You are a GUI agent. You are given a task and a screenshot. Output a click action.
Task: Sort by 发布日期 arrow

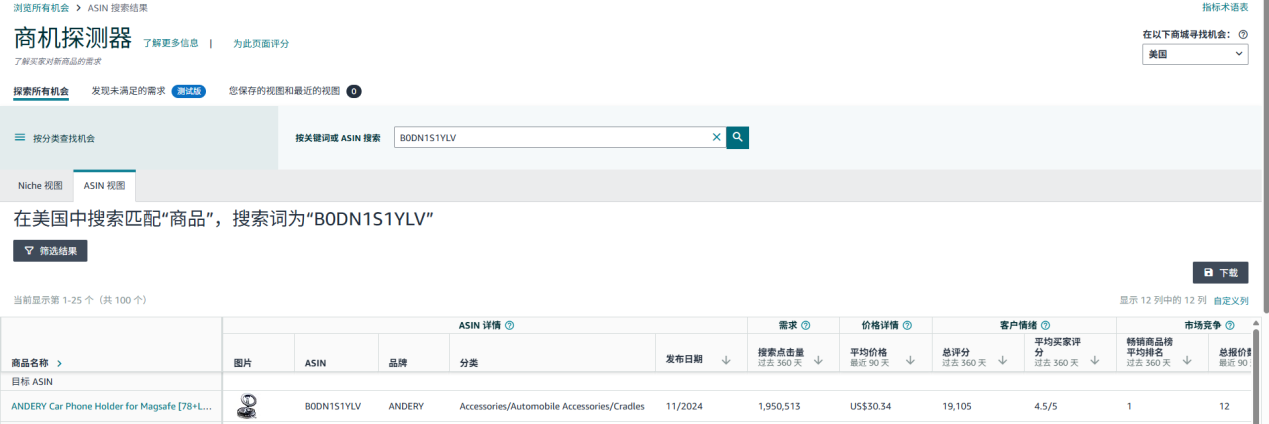[x=725, y=359]
